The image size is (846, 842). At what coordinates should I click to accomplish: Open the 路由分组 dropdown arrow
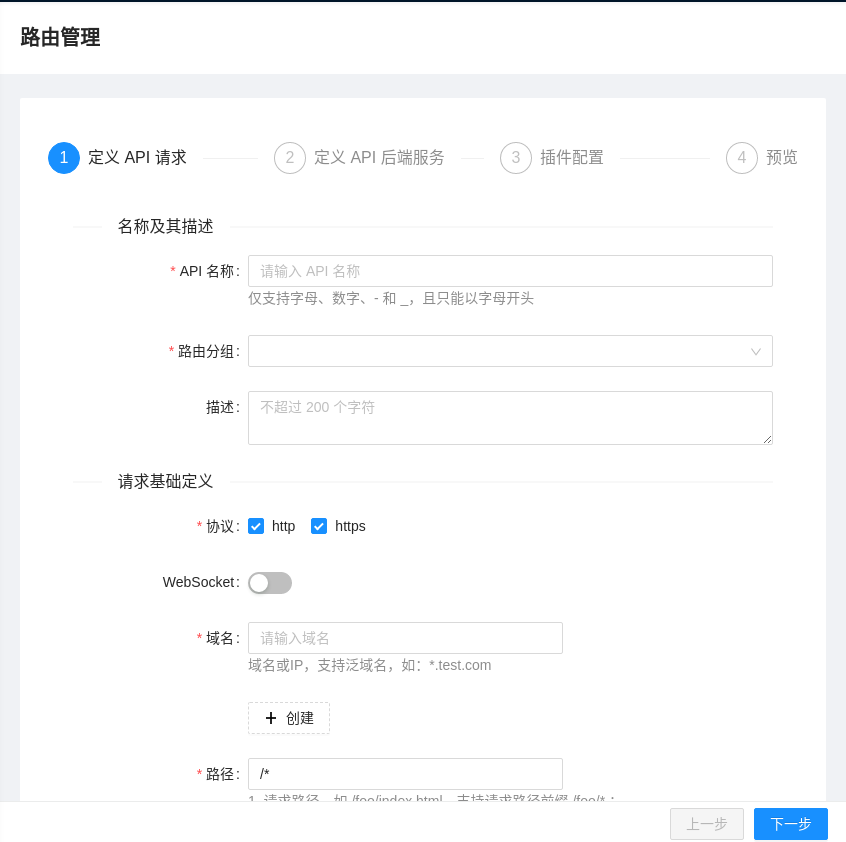click(x=757, y=351)
